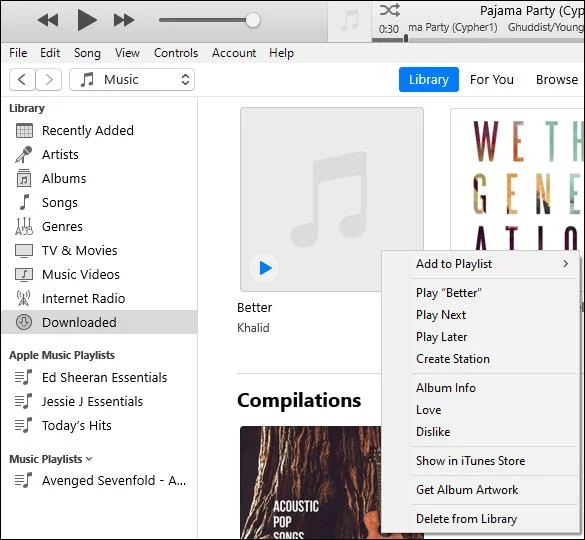The width and height of the screenshot is (585, 540).
Task: Open the Edit menu
Action: coord(50,53)
